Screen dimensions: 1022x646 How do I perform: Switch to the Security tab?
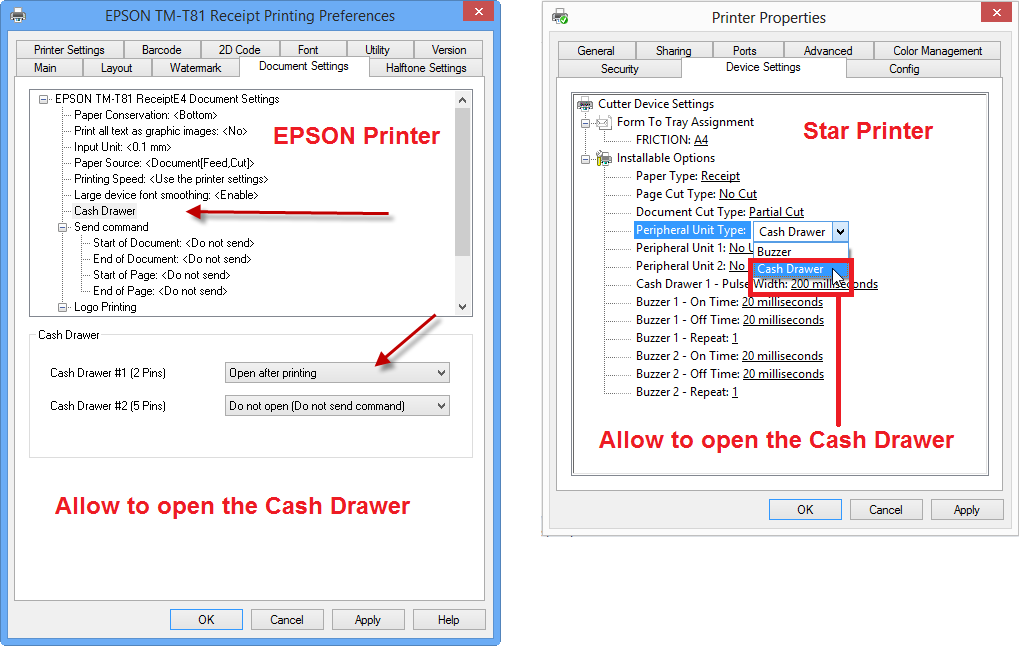coord(619,69)
